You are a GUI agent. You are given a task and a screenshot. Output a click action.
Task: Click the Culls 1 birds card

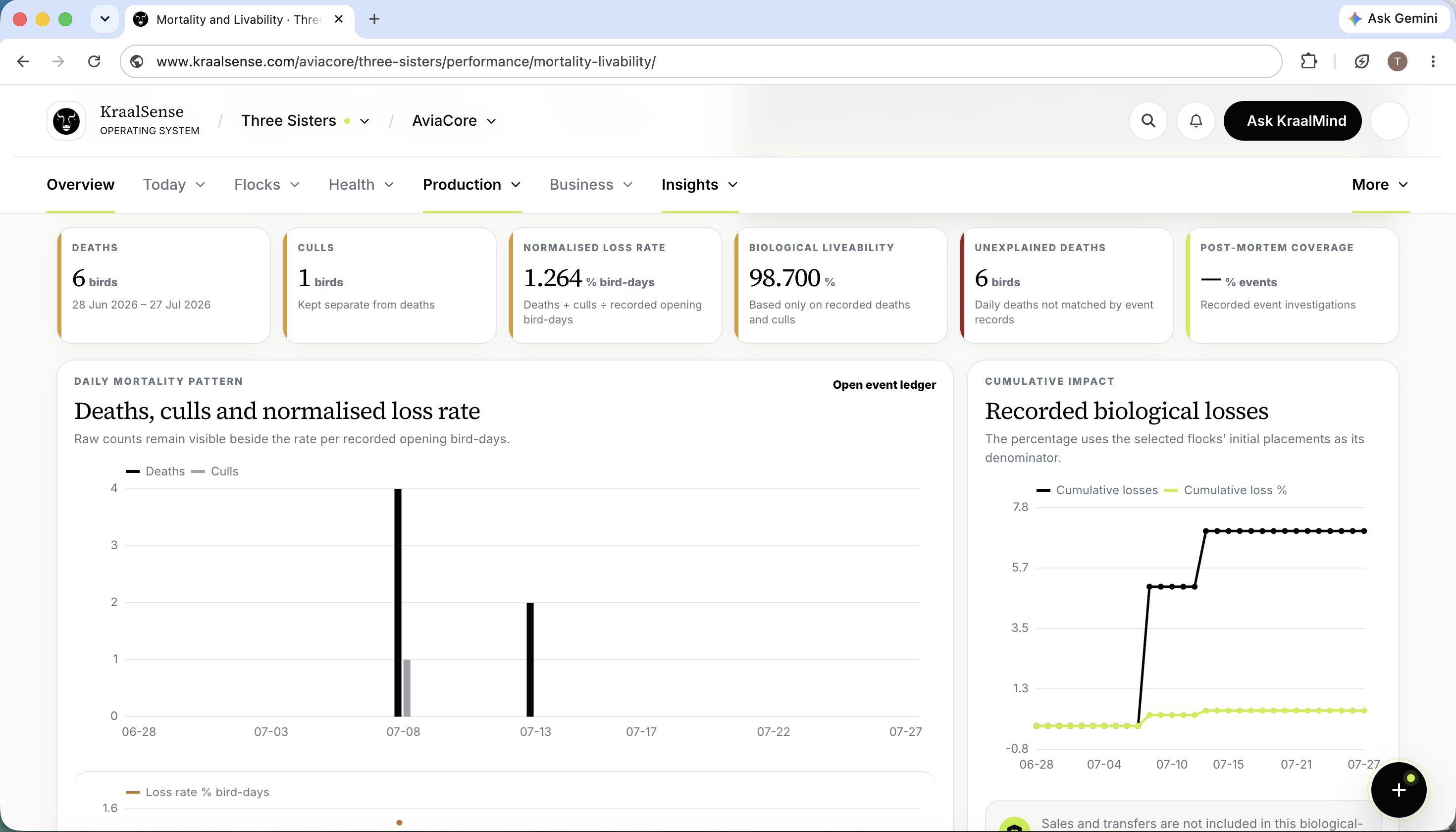coord(389,286)
